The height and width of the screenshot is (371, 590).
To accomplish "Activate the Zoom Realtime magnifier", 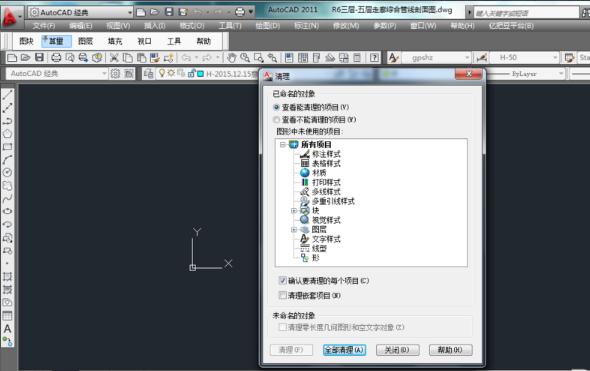I will pyautogui.click(x=245, y=58).
